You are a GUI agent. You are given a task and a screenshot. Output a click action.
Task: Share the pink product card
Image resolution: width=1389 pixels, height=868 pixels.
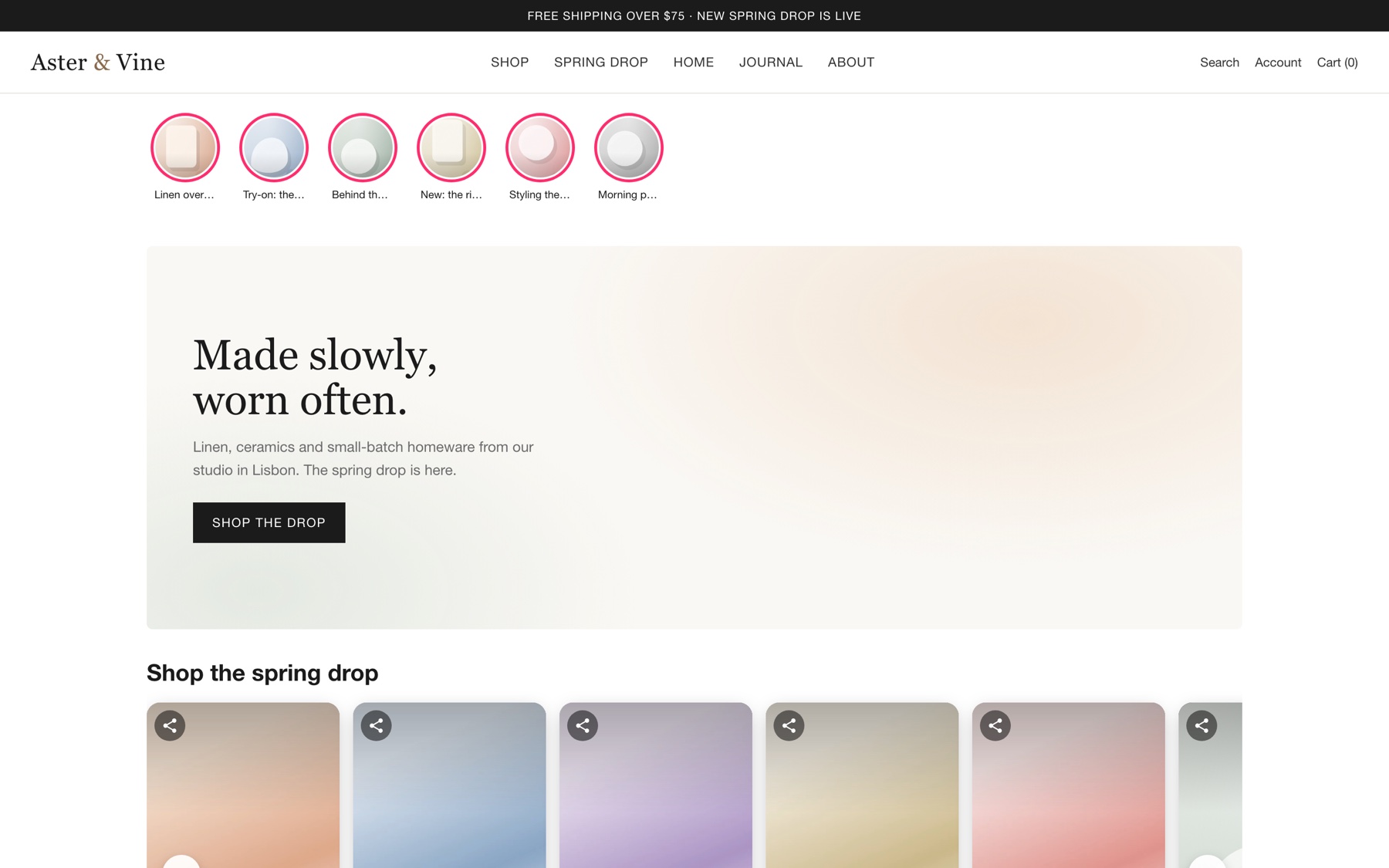coord(995,725)
